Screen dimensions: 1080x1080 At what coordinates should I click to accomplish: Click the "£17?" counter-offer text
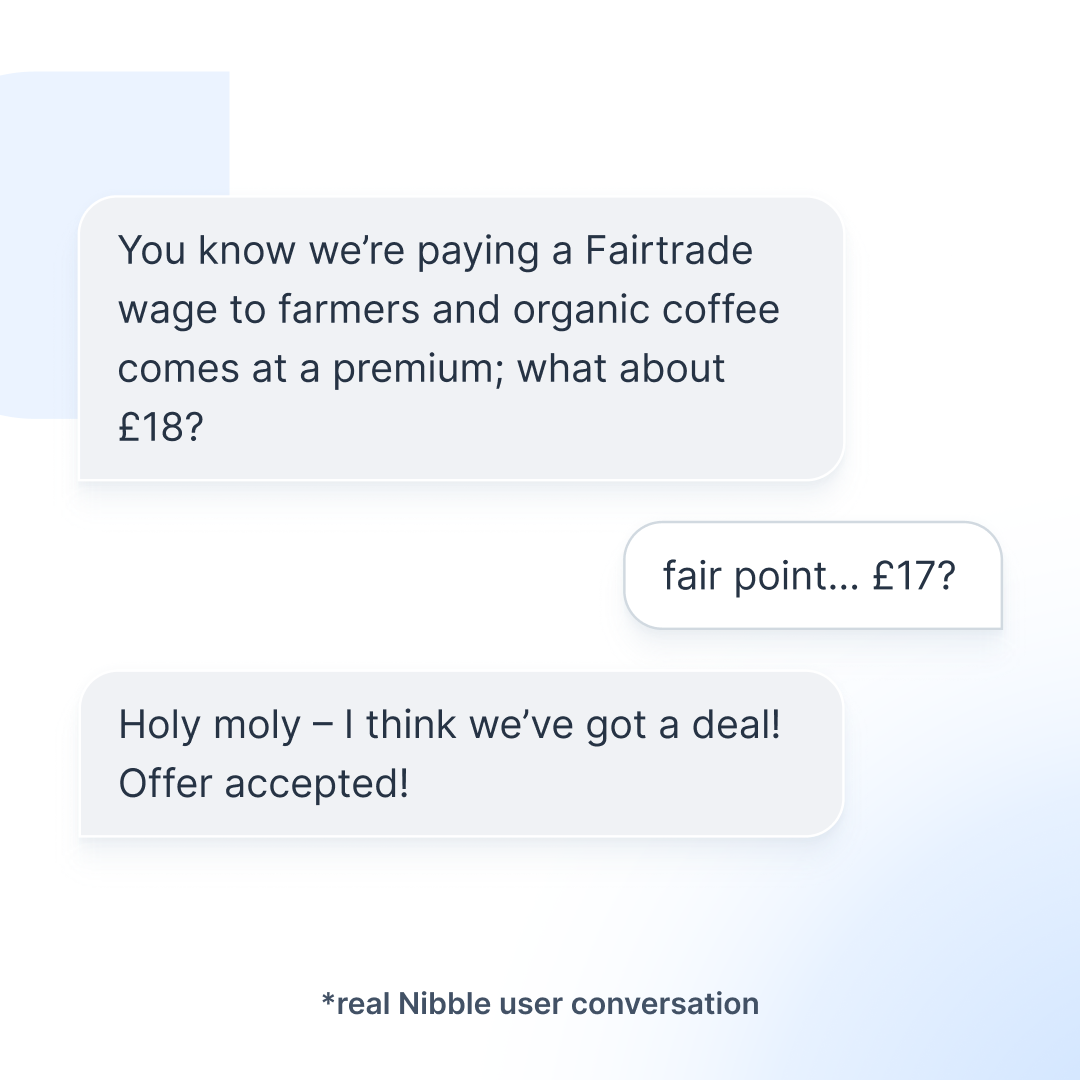click(914, 577)
